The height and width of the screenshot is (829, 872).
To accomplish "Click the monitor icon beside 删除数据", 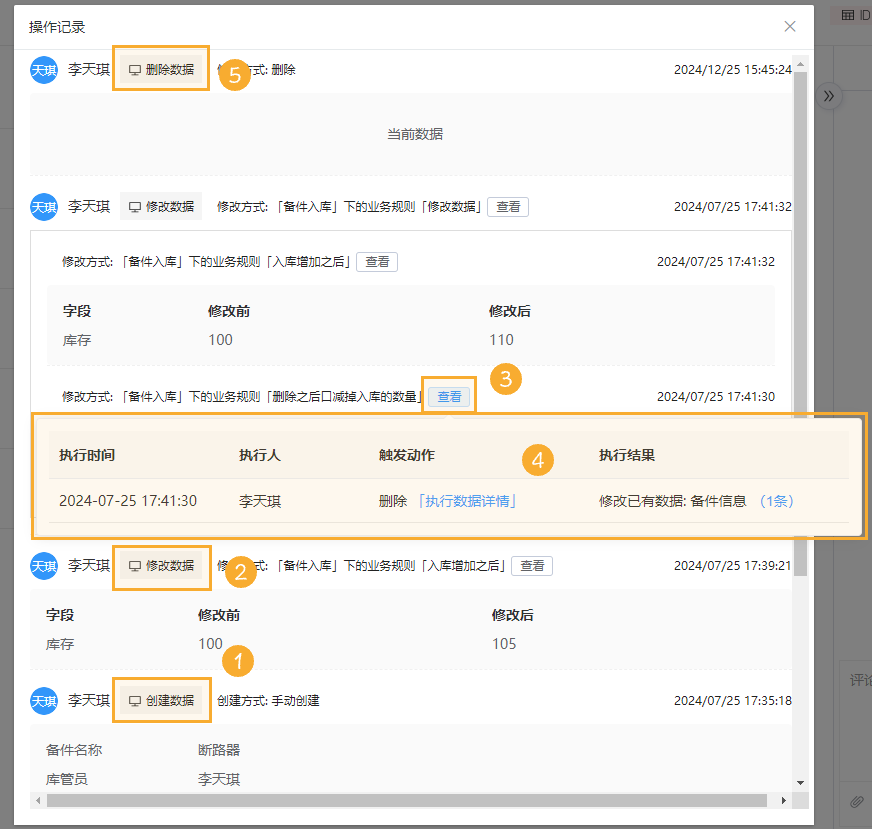I will point(136,68).
